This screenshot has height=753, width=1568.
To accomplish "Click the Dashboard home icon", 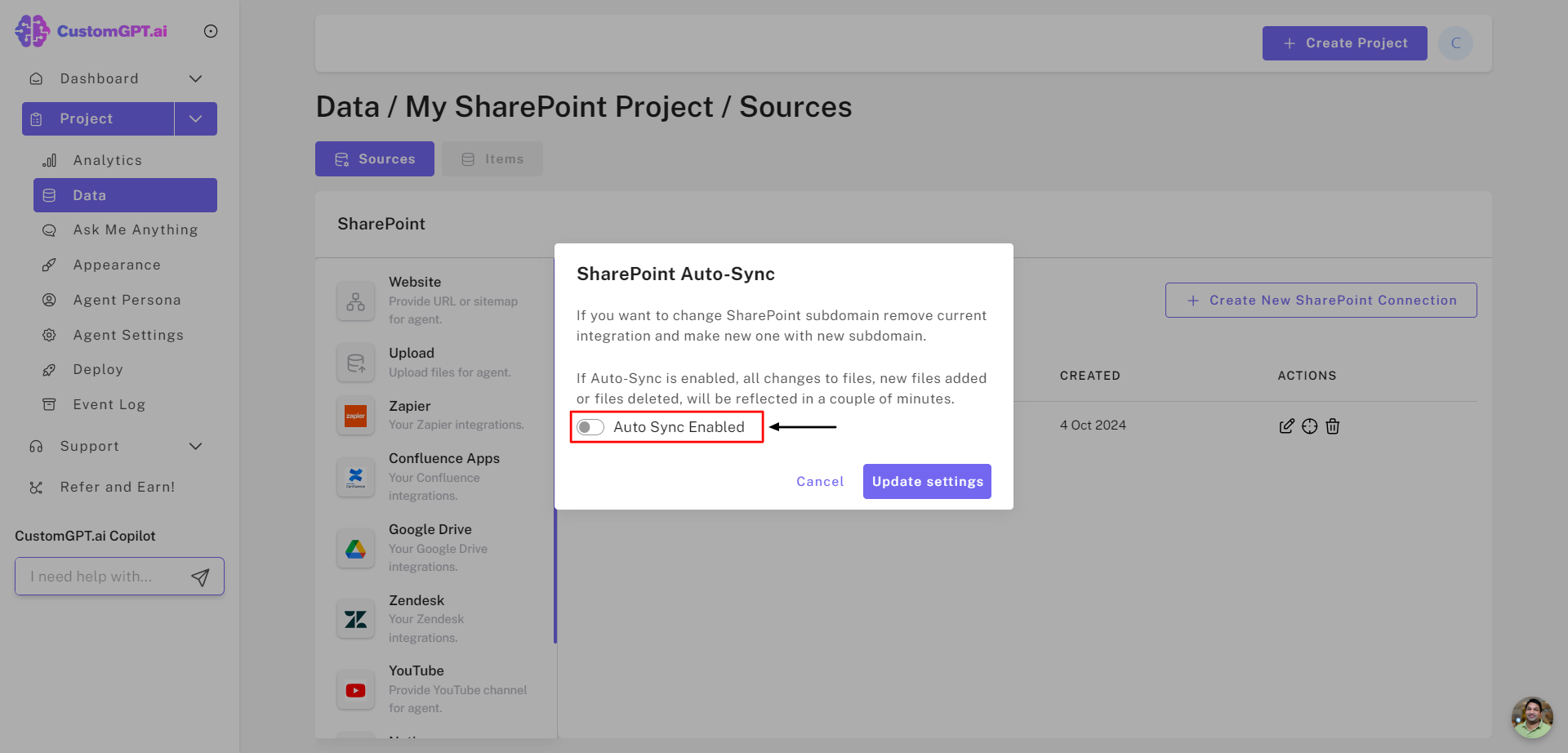I will point(36,79).
